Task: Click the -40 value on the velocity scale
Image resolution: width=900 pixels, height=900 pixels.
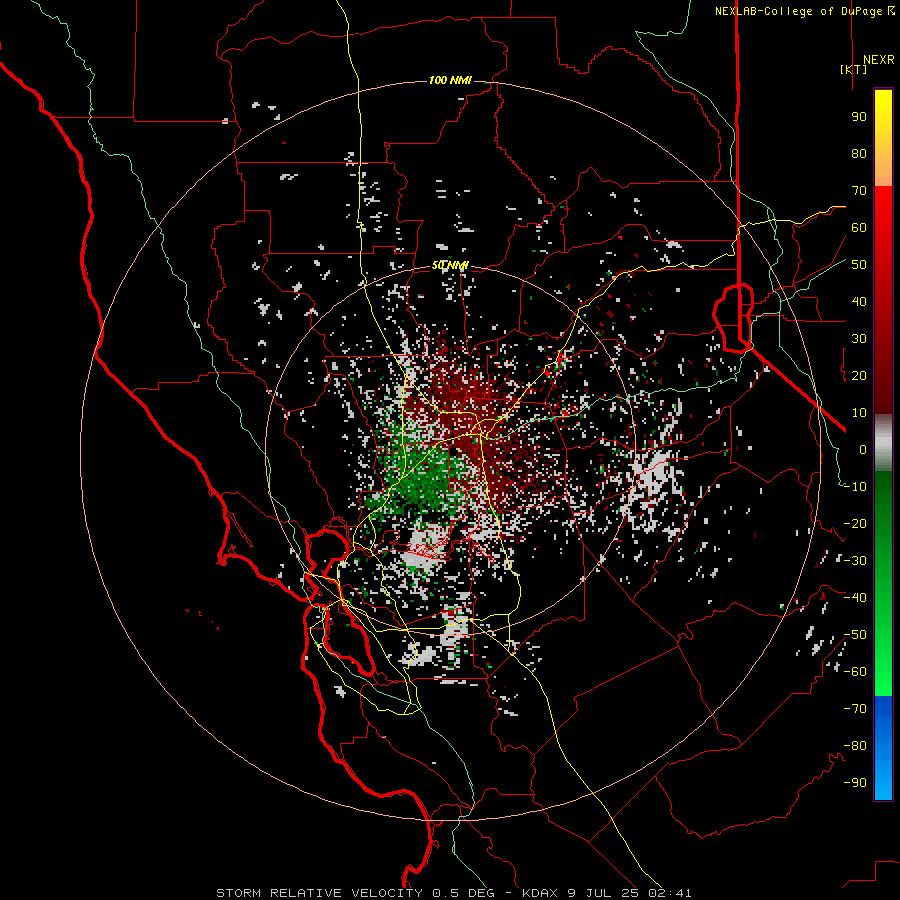Action: [x=855, y=598]
